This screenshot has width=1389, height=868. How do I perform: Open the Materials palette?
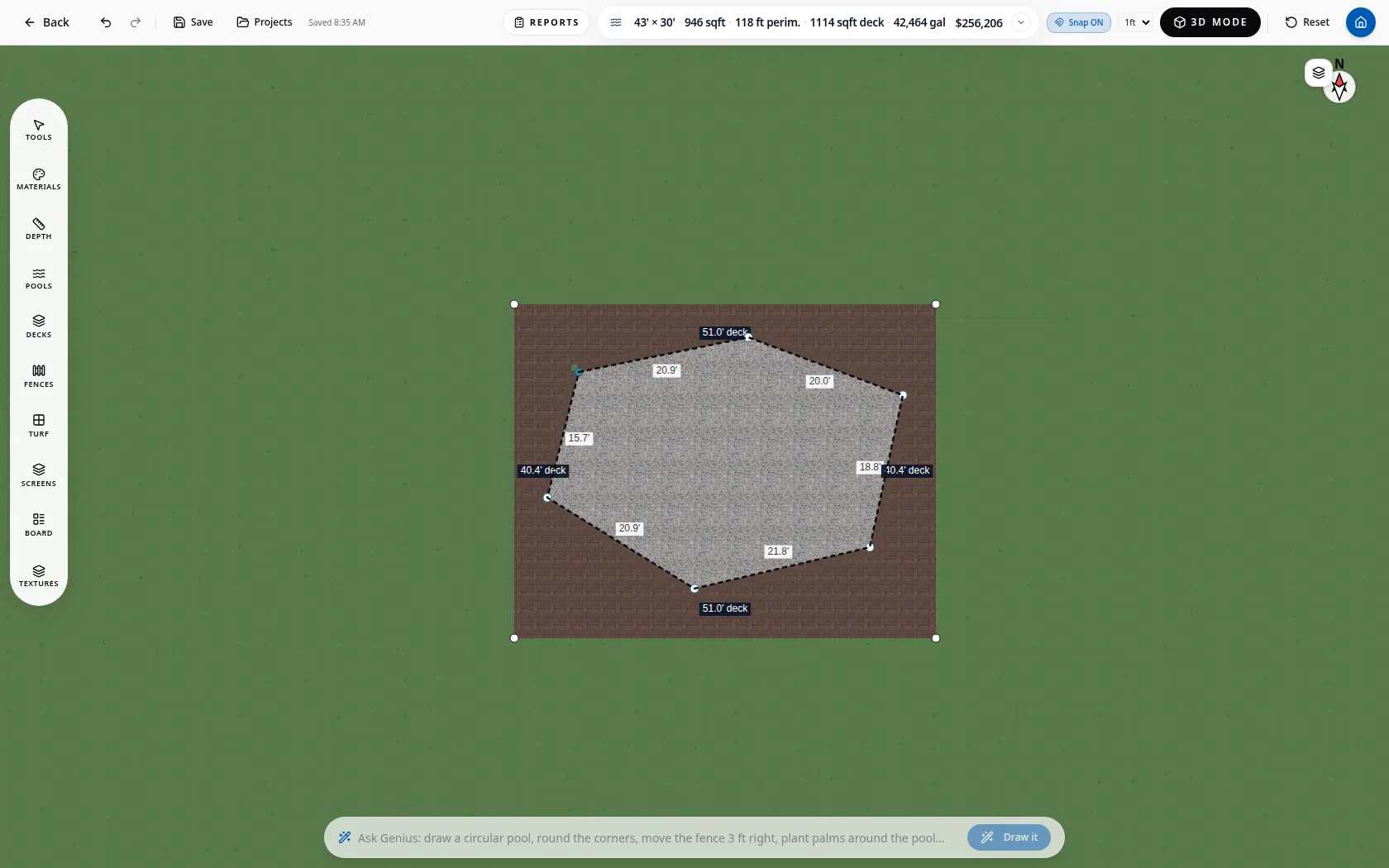[39, 179]
